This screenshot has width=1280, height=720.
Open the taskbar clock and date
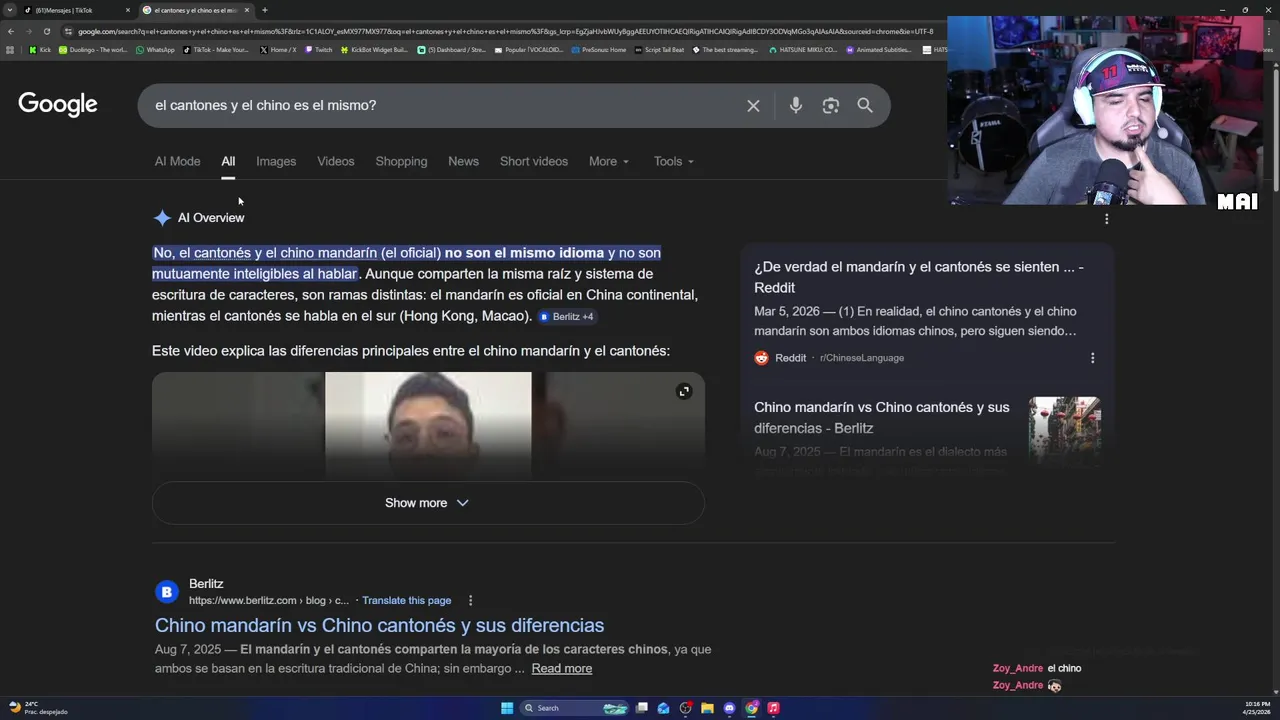pos(1256,708)
